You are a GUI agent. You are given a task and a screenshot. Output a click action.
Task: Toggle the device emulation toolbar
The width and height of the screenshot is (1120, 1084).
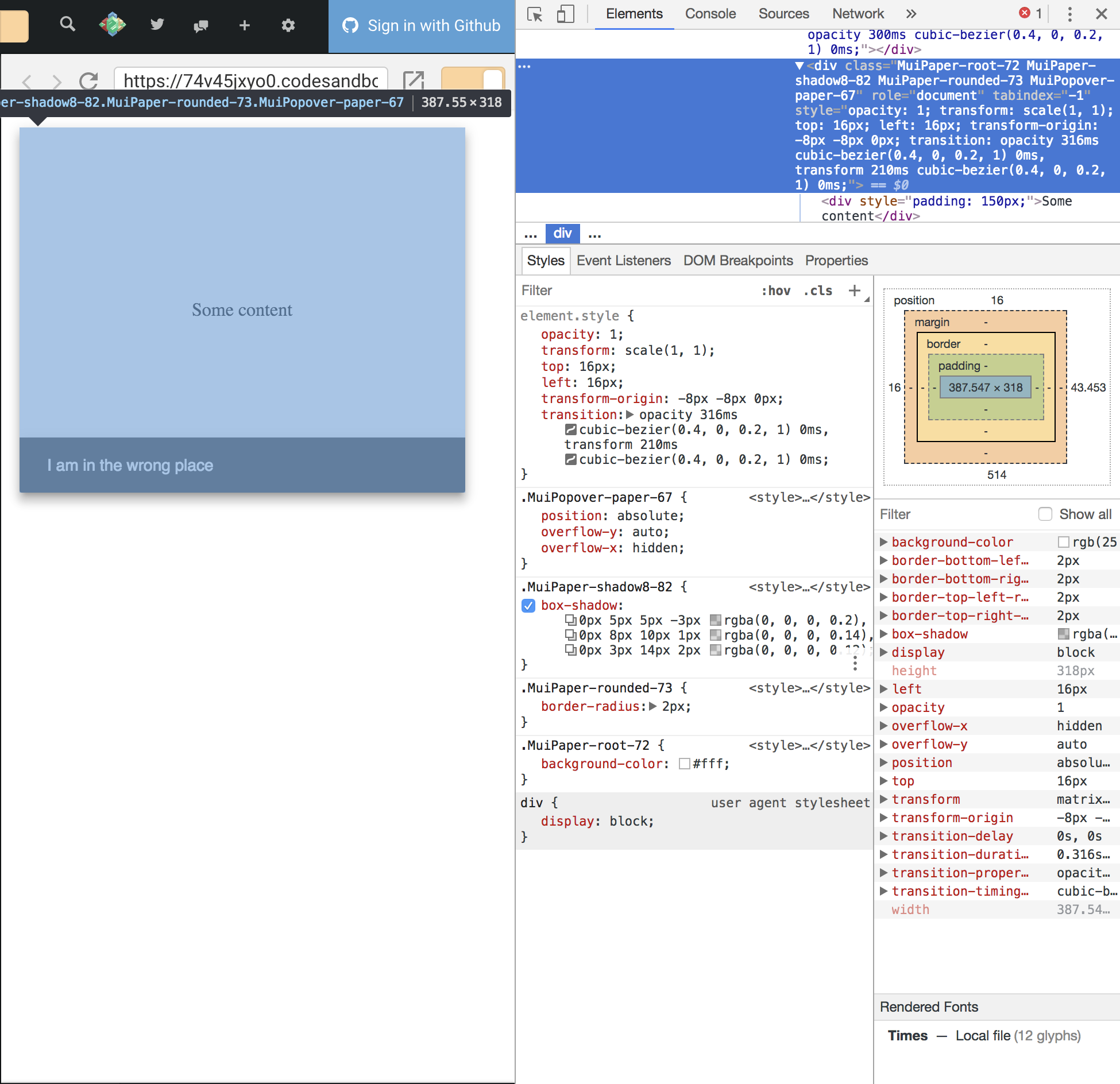coord(566,14)
